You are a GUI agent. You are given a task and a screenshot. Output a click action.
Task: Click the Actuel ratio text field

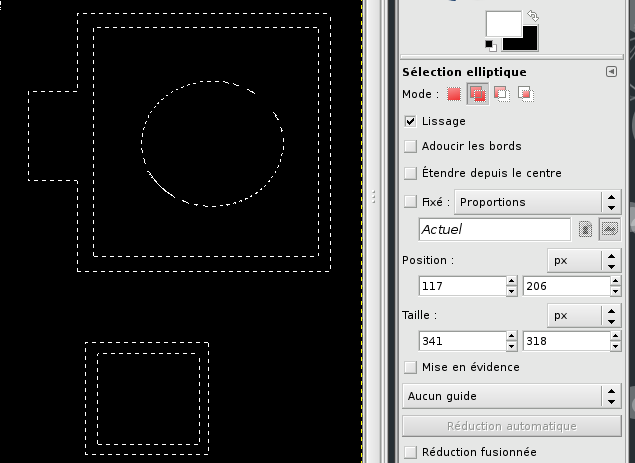(494, 229)
